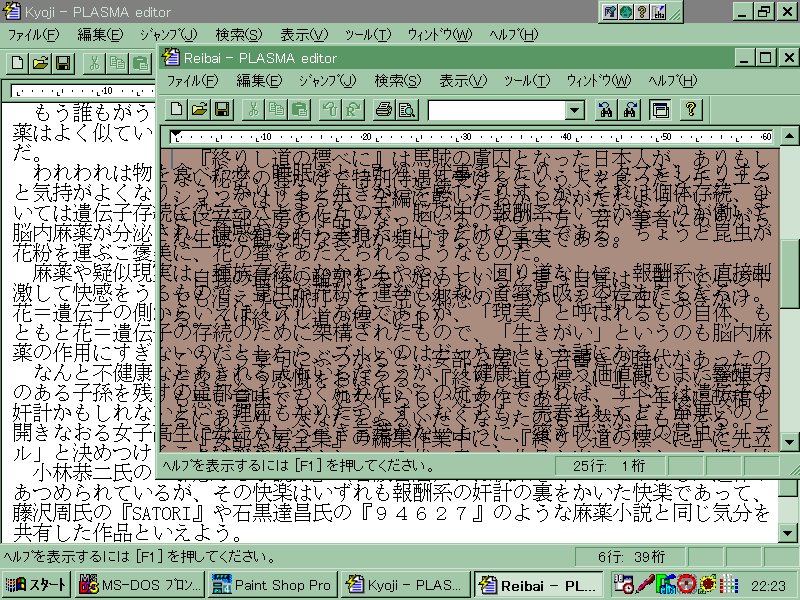
Task: Open ヘルプ(H) menu in Reibai window
Action: 672,81
